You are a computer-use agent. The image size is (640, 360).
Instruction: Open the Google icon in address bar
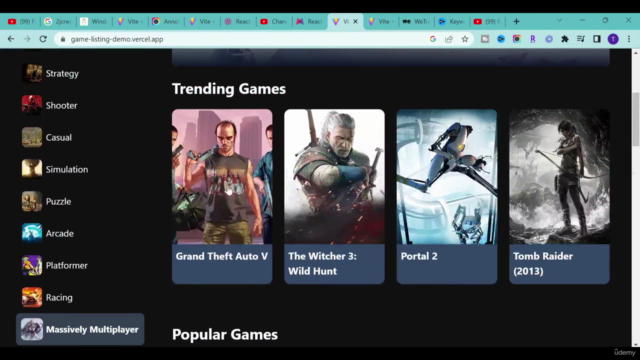click(433, 39)
